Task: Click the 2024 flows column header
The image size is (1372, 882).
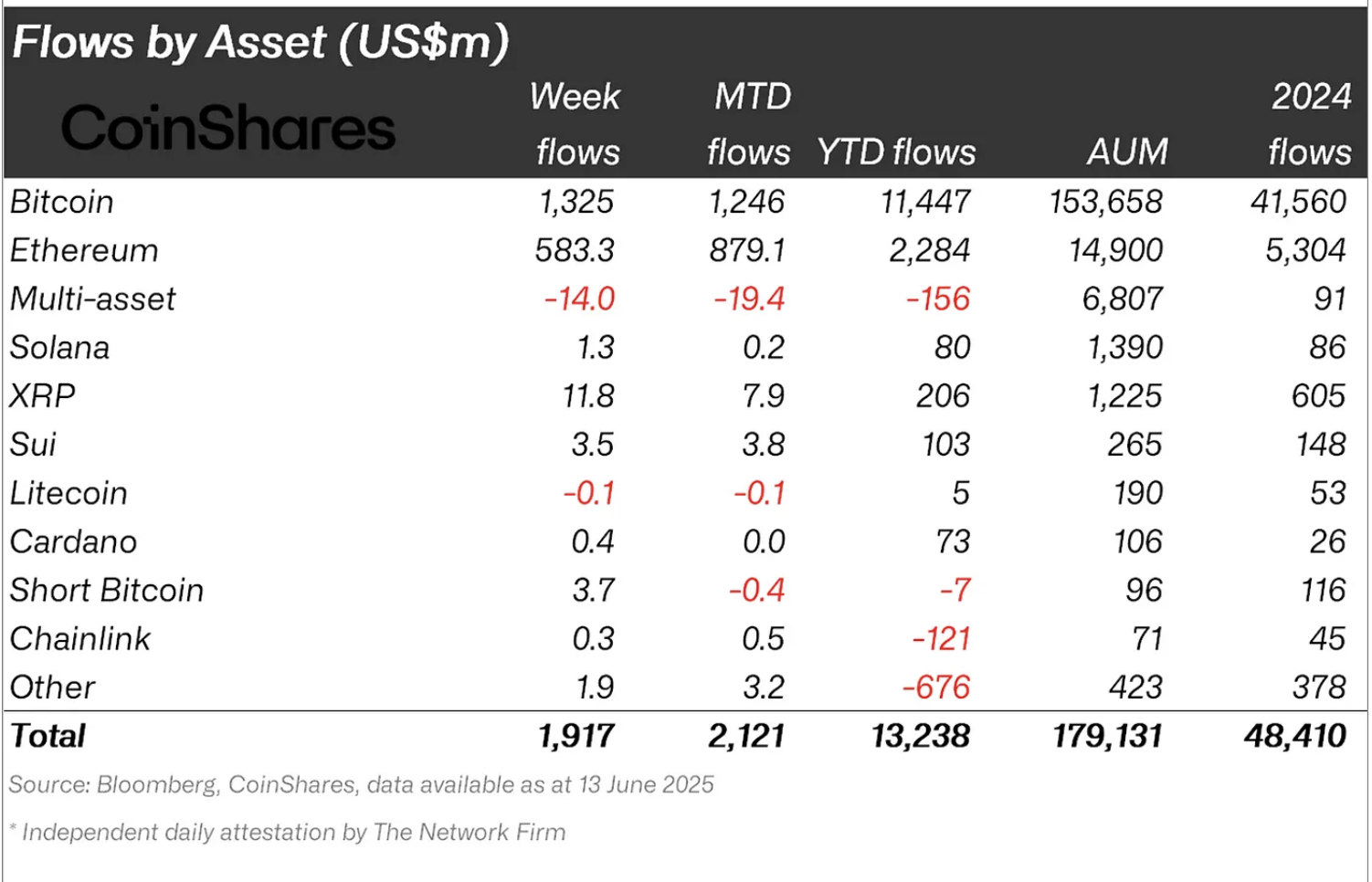Action: pyautogui.click(x=1311, y=124)
